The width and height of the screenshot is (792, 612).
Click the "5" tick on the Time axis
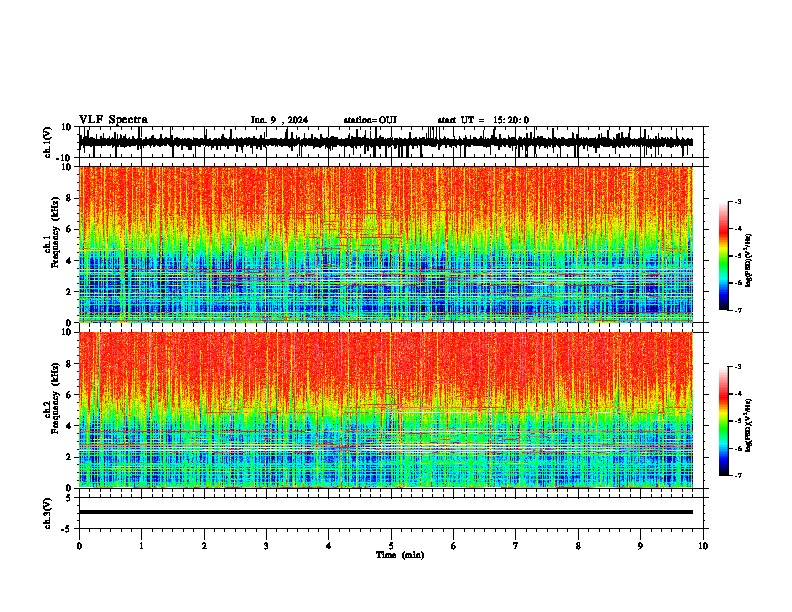[391, 546]
